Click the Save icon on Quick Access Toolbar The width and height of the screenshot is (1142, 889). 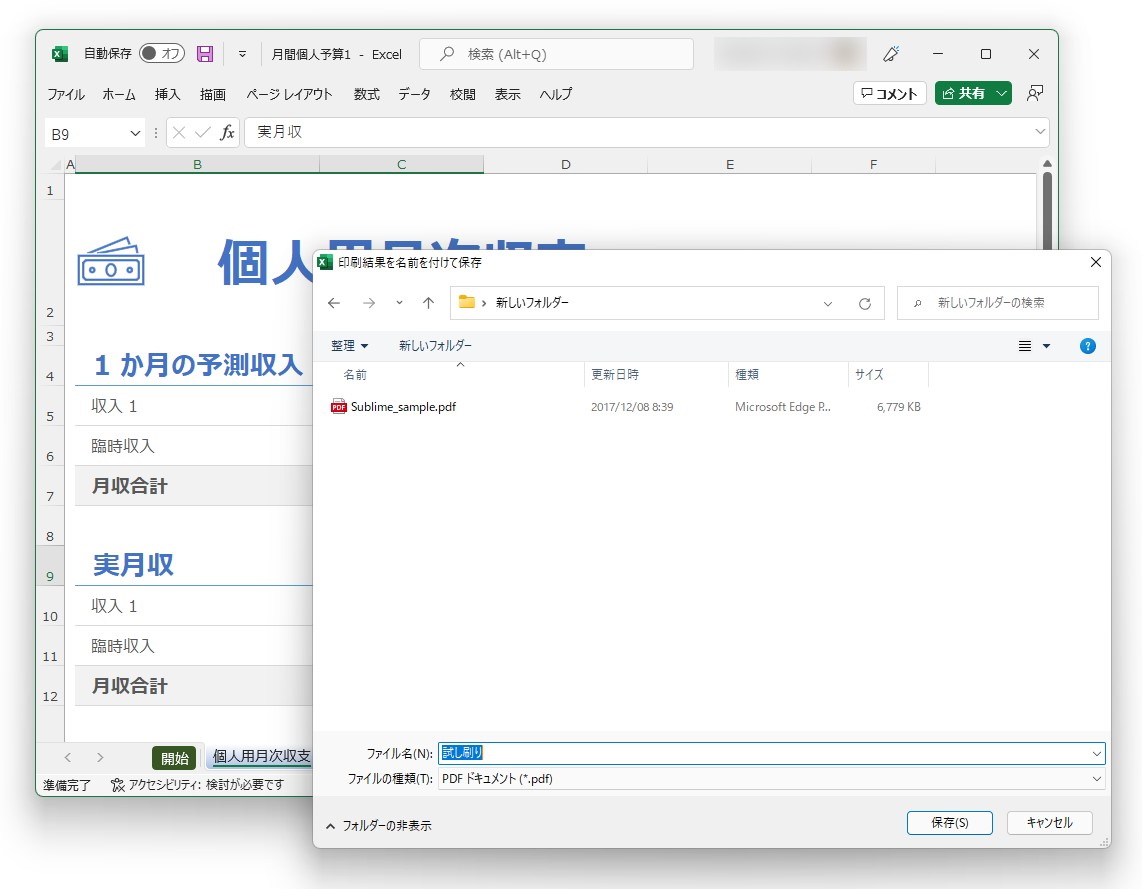[204, 54]
